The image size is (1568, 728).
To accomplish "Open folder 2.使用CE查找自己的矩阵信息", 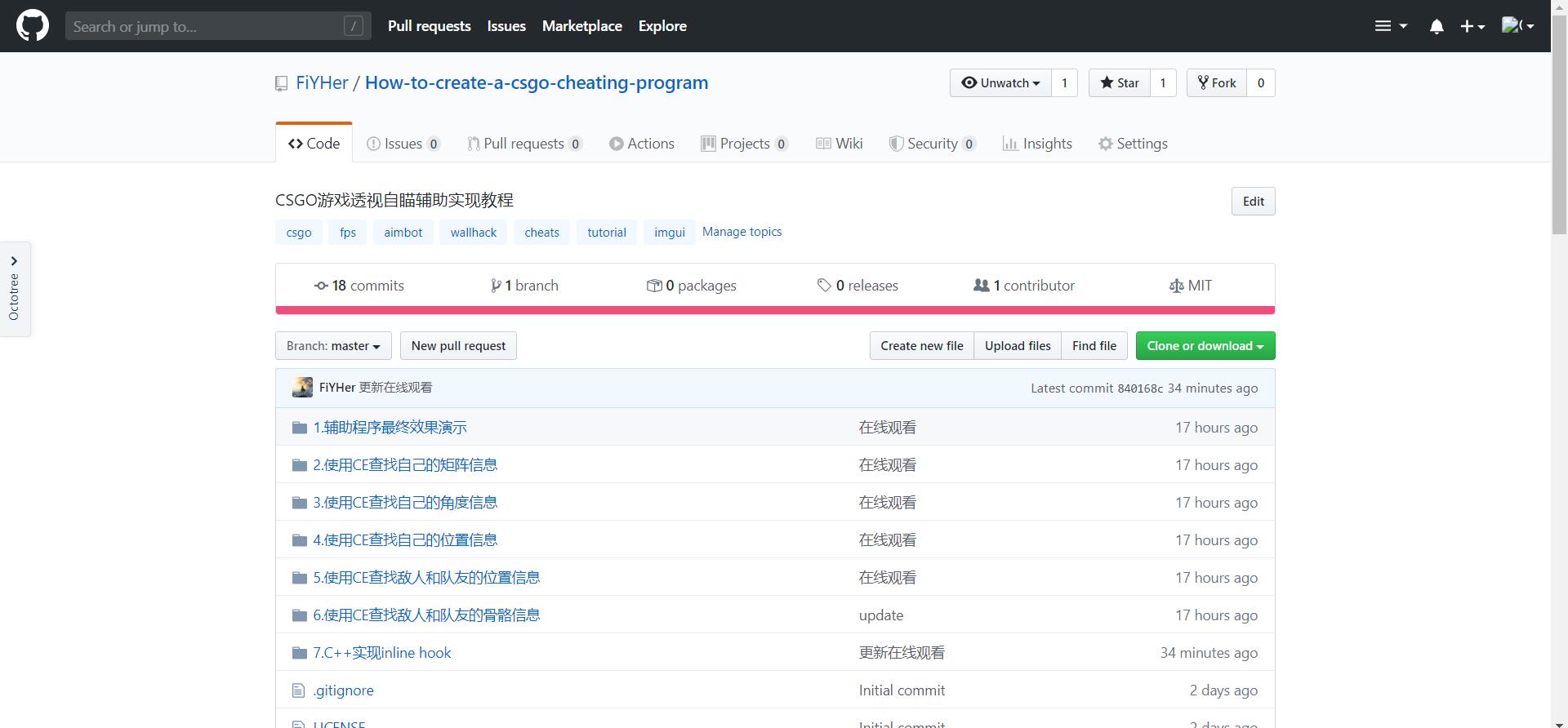I will pos(405,465).
